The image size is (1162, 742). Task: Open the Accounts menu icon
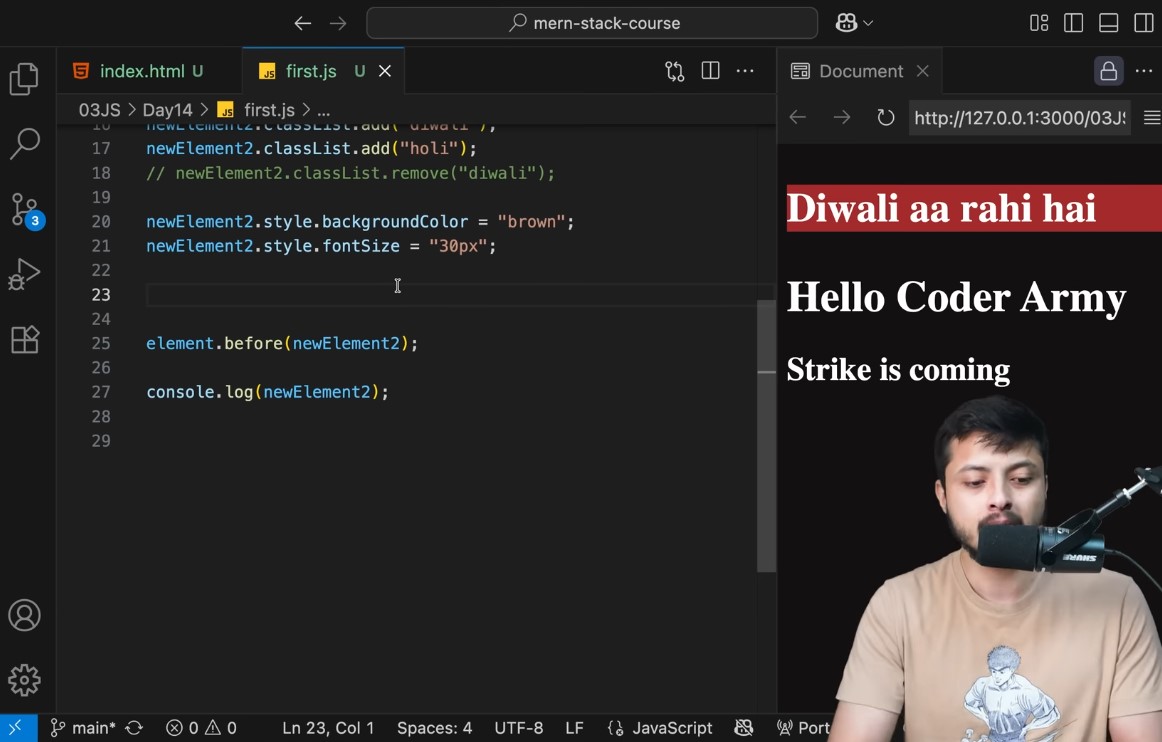pyautogui.click(x=24, y=615)
